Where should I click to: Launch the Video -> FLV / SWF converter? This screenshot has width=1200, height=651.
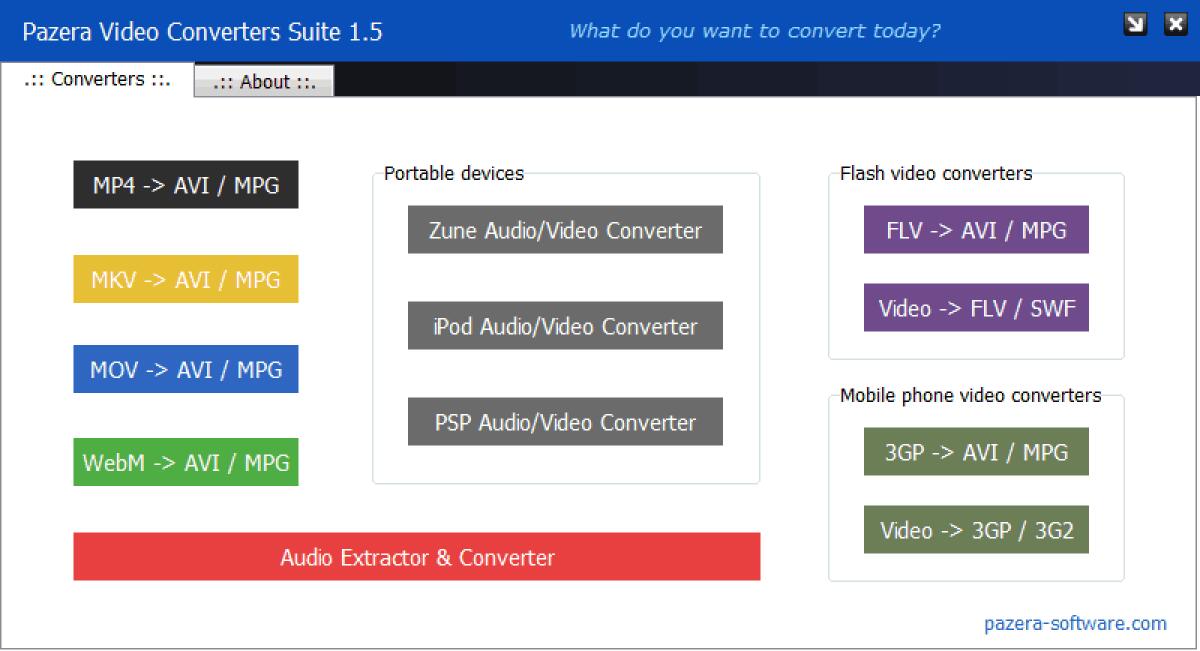[x=976, y=307]
